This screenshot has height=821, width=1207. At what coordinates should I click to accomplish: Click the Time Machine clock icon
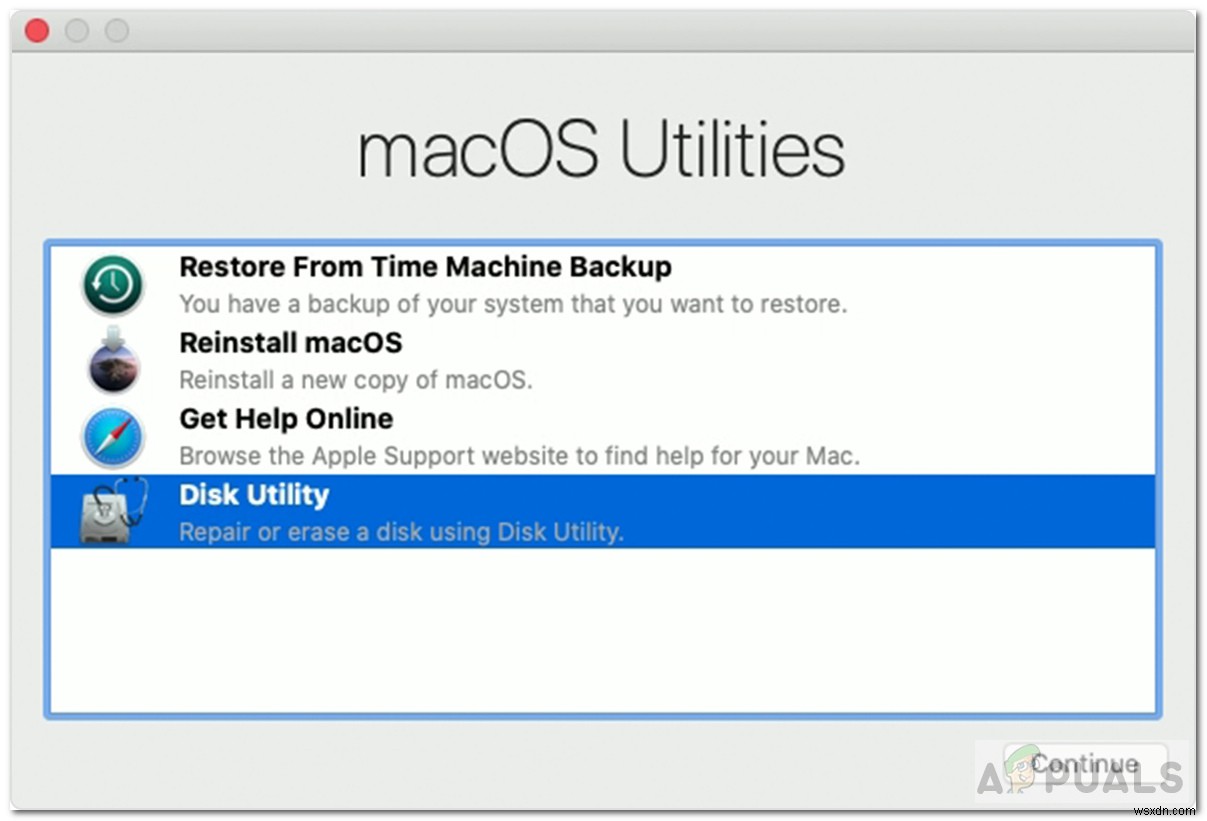point(113,285)
